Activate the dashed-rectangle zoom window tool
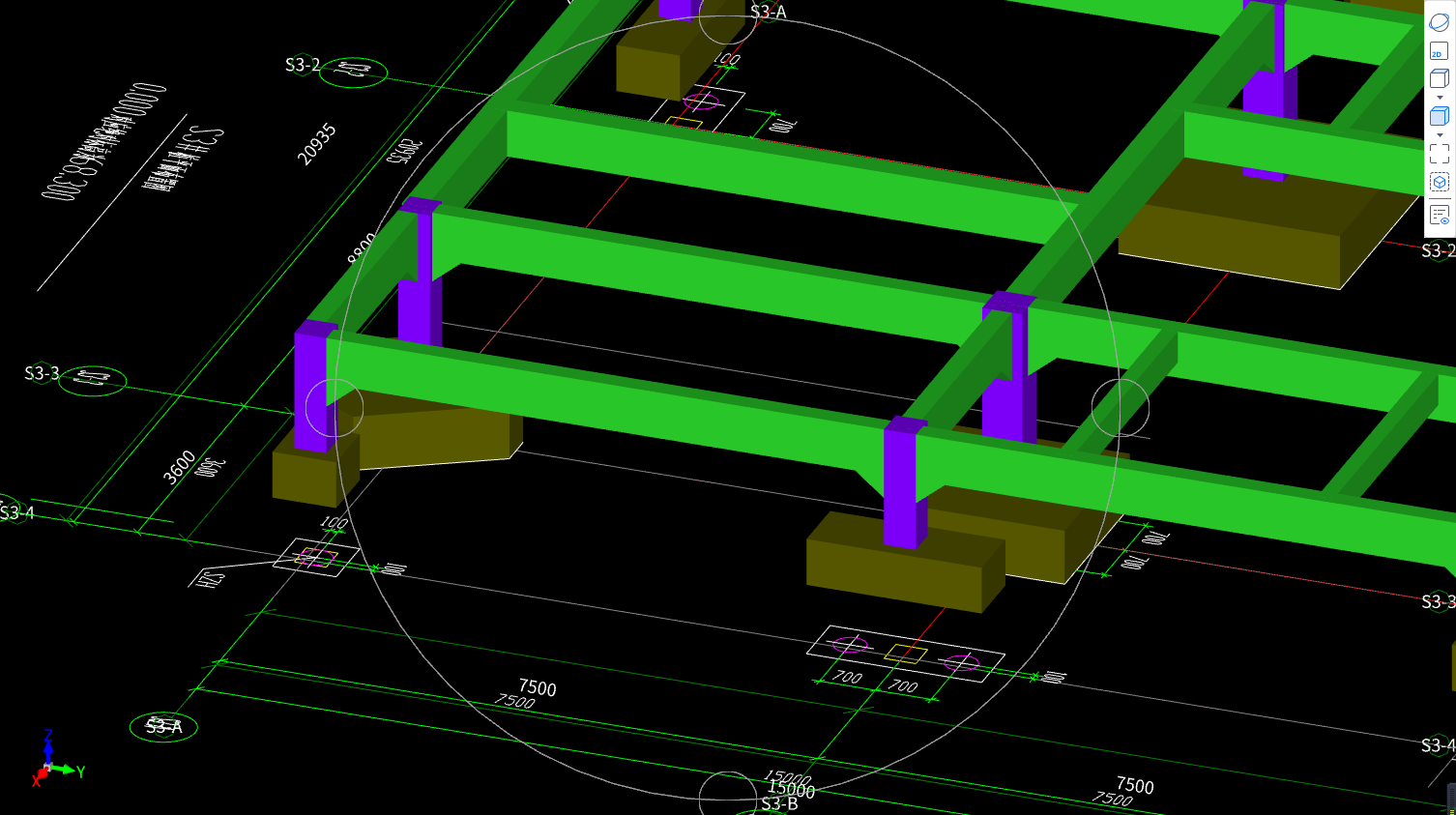Screen dimensions: 1456x815 (1439, 154)
